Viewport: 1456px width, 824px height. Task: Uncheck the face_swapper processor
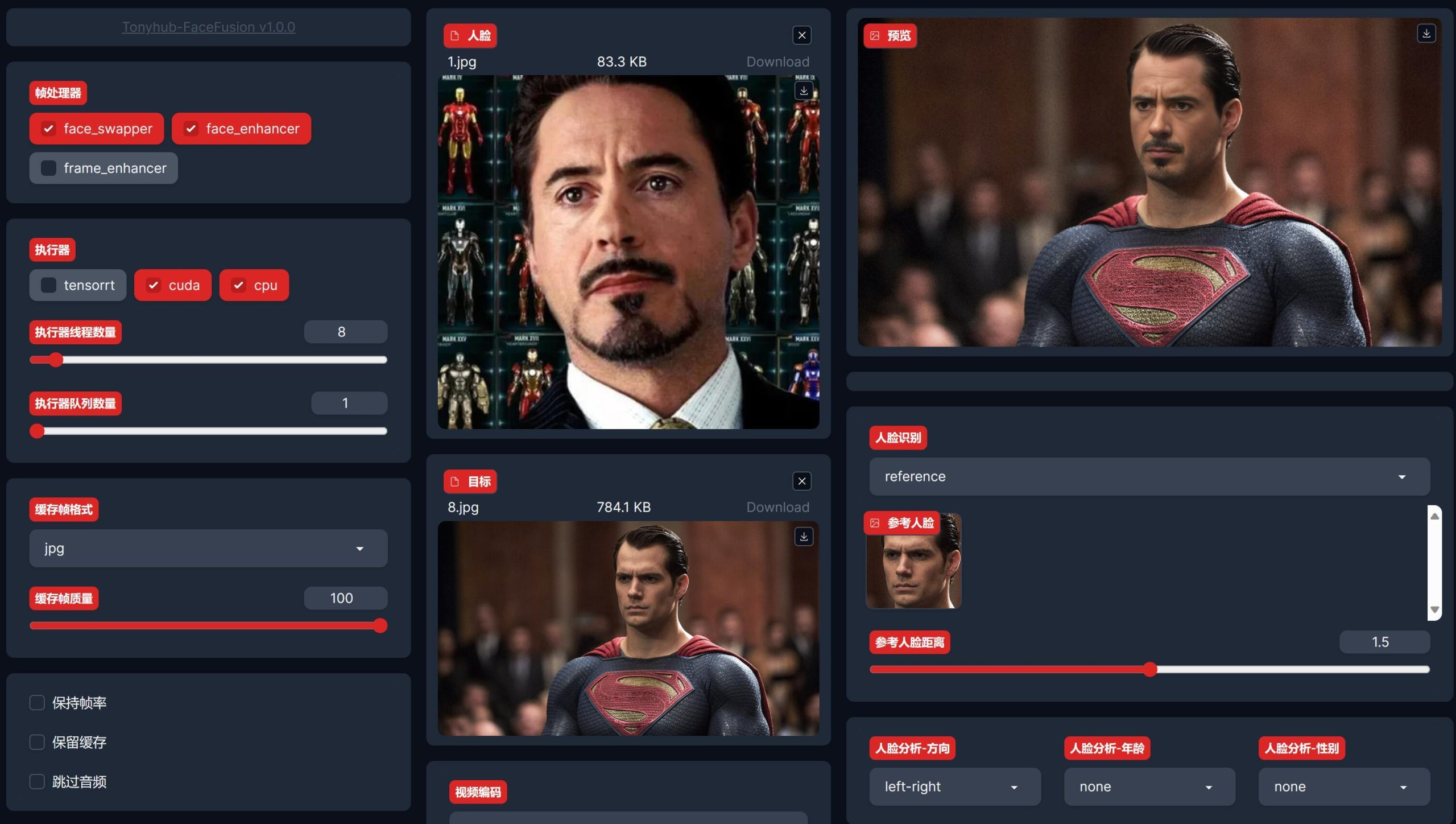(48, 129)
